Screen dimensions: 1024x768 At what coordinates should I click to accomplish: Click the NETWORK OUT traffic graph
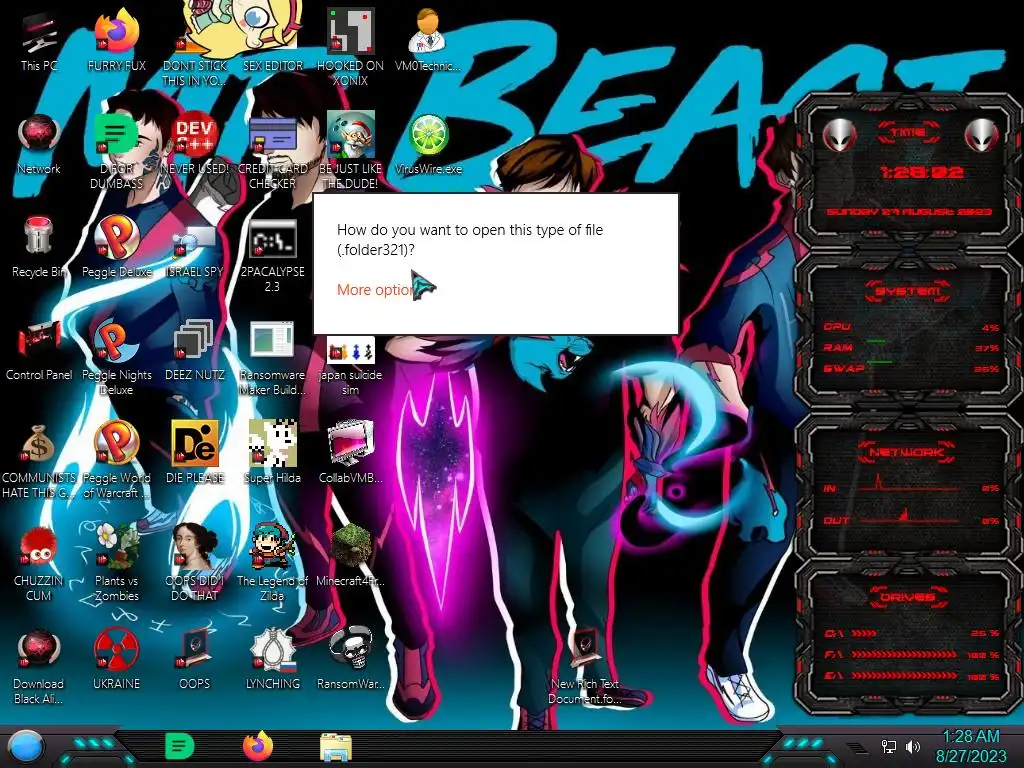pyautogui.click(x=911, y=516)
